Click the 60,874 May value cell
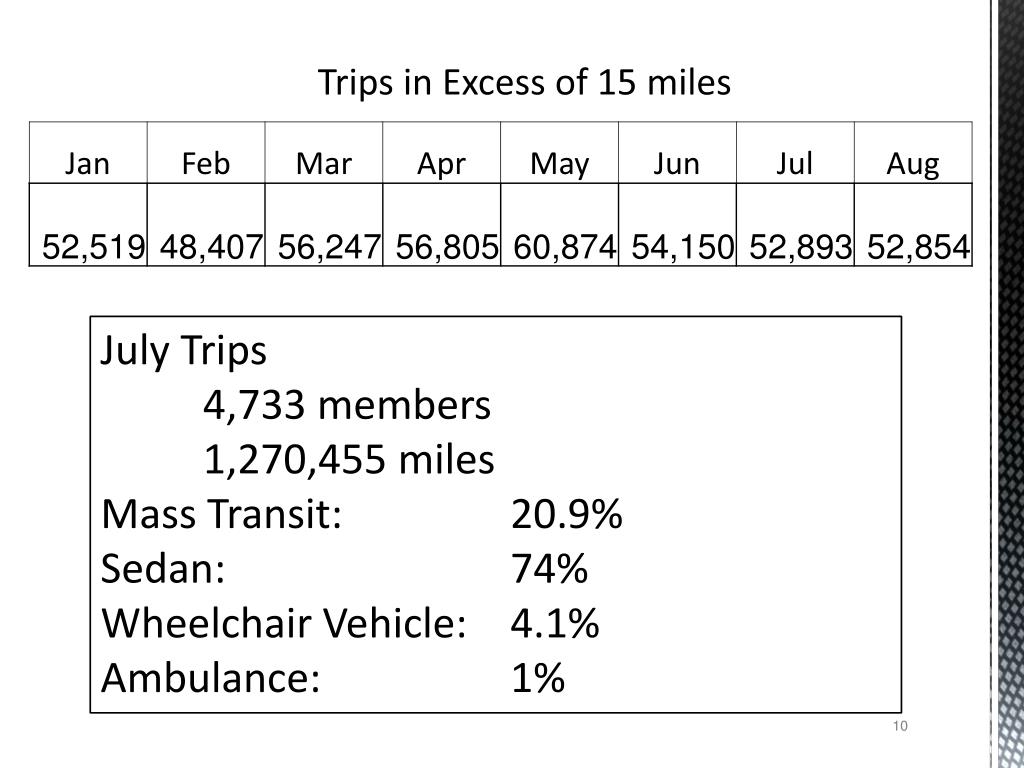The height and width of the screenshot is (768, 1024). 560,225
